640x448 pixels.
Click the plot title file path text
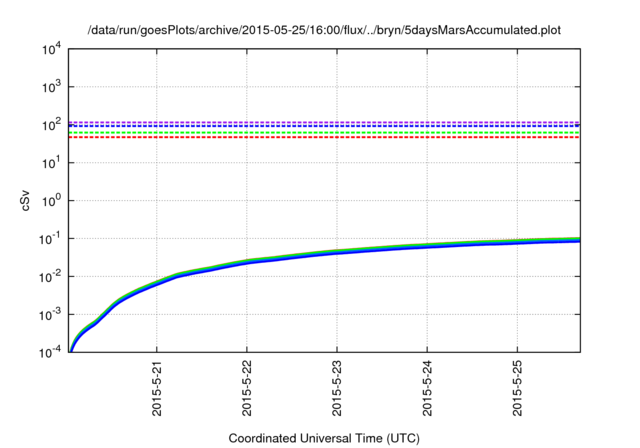(x=324, y=30)
